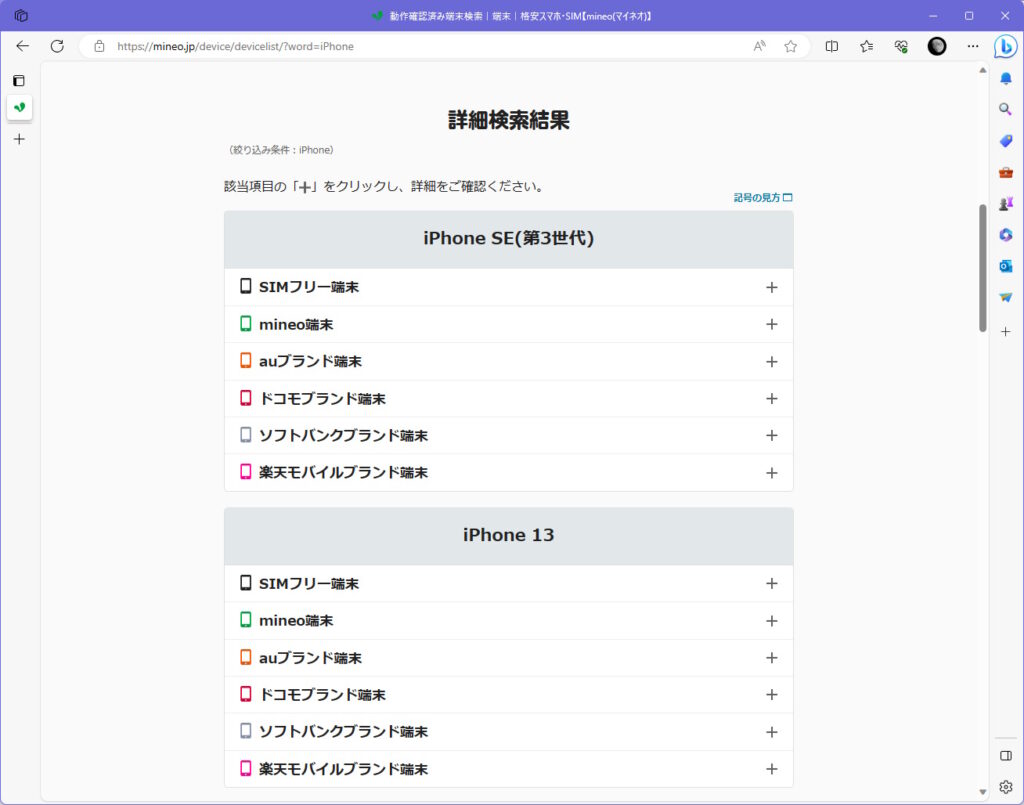Image resolution: width=1024 pixels, height=805 pixels.
Task: Open the tab actions menu
Action: [19, 81]
